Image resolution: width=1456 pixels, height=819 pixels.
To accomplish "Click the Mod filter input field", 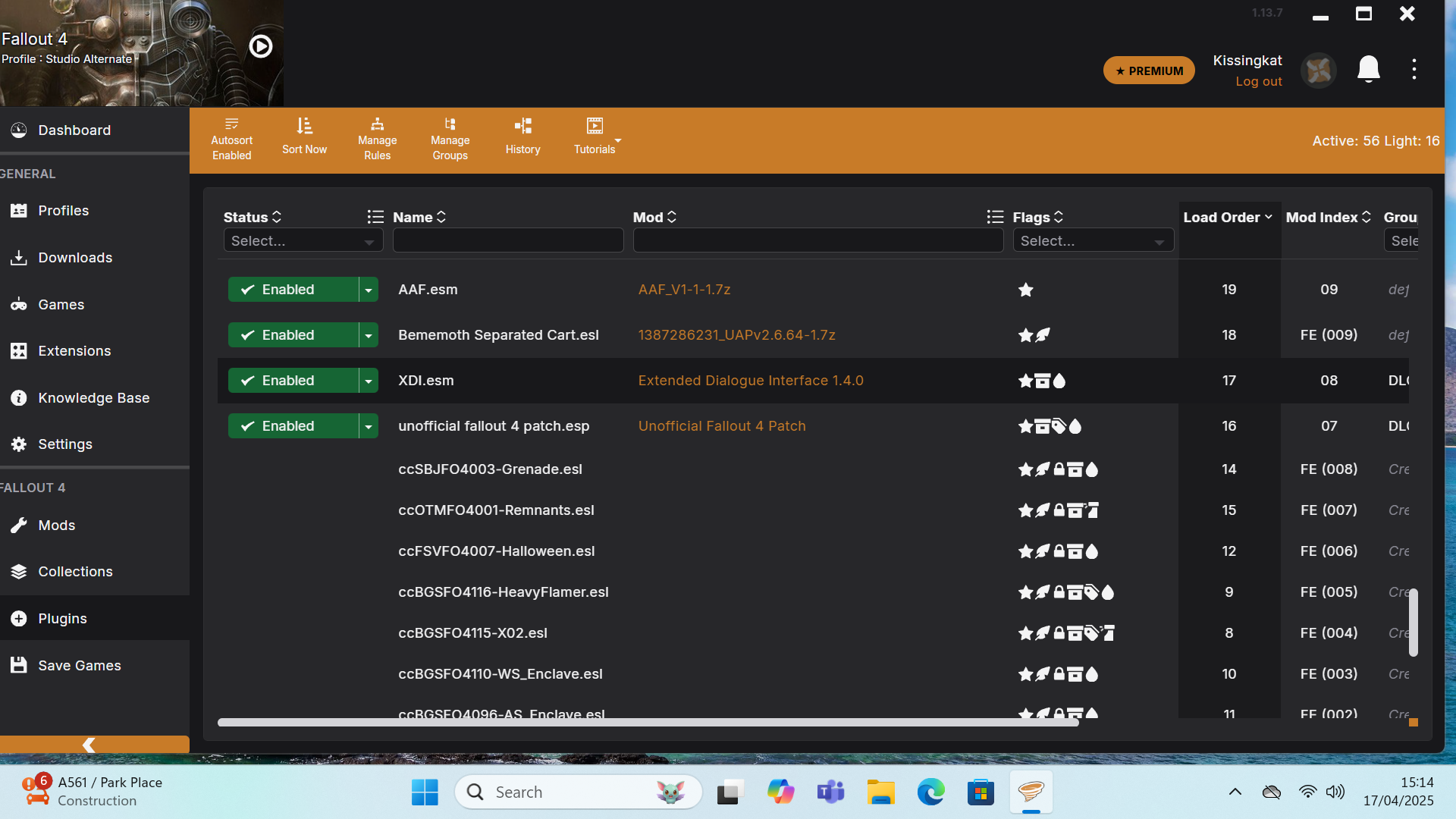I will (x=818, y=241).
